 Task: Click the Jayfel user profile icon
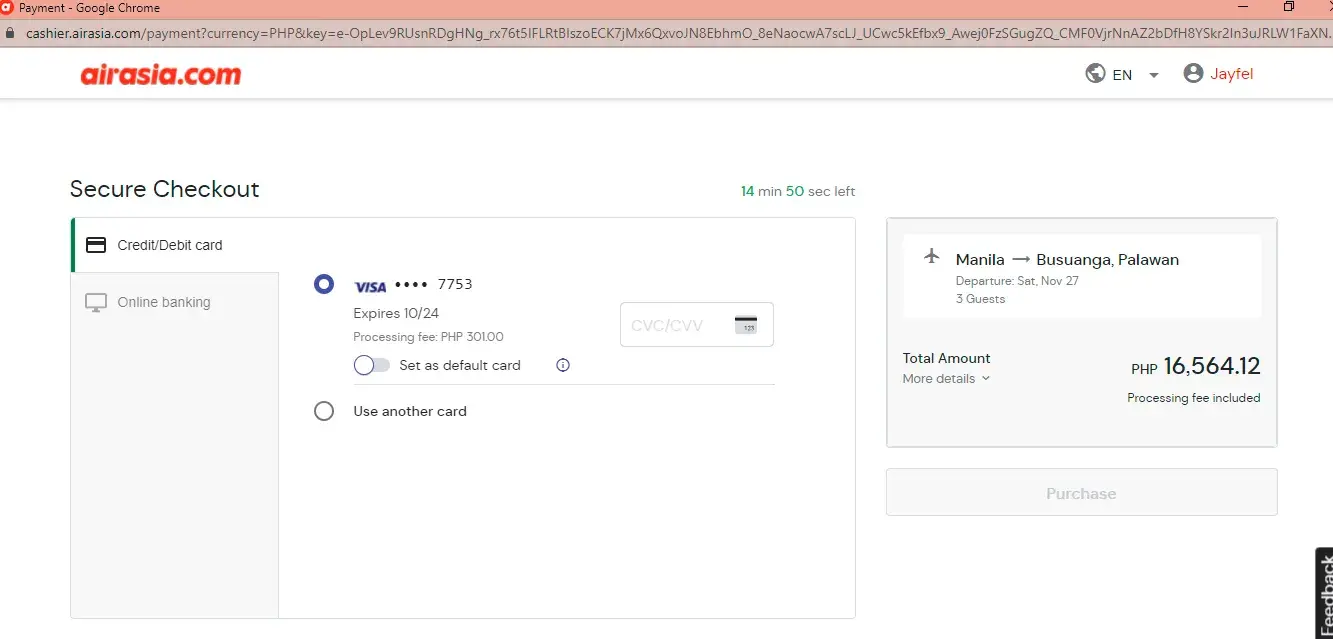point(1193,73)
